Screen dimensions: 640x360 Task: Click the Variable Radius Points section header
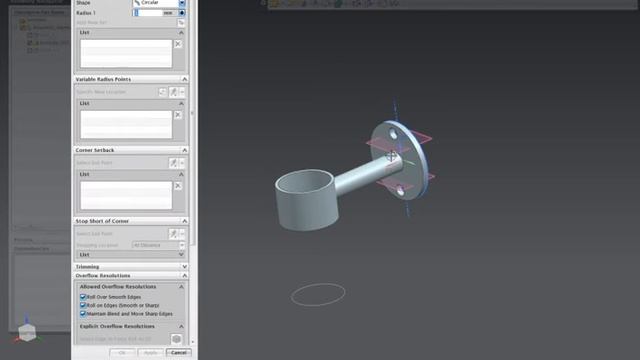(x=131, y=79)
